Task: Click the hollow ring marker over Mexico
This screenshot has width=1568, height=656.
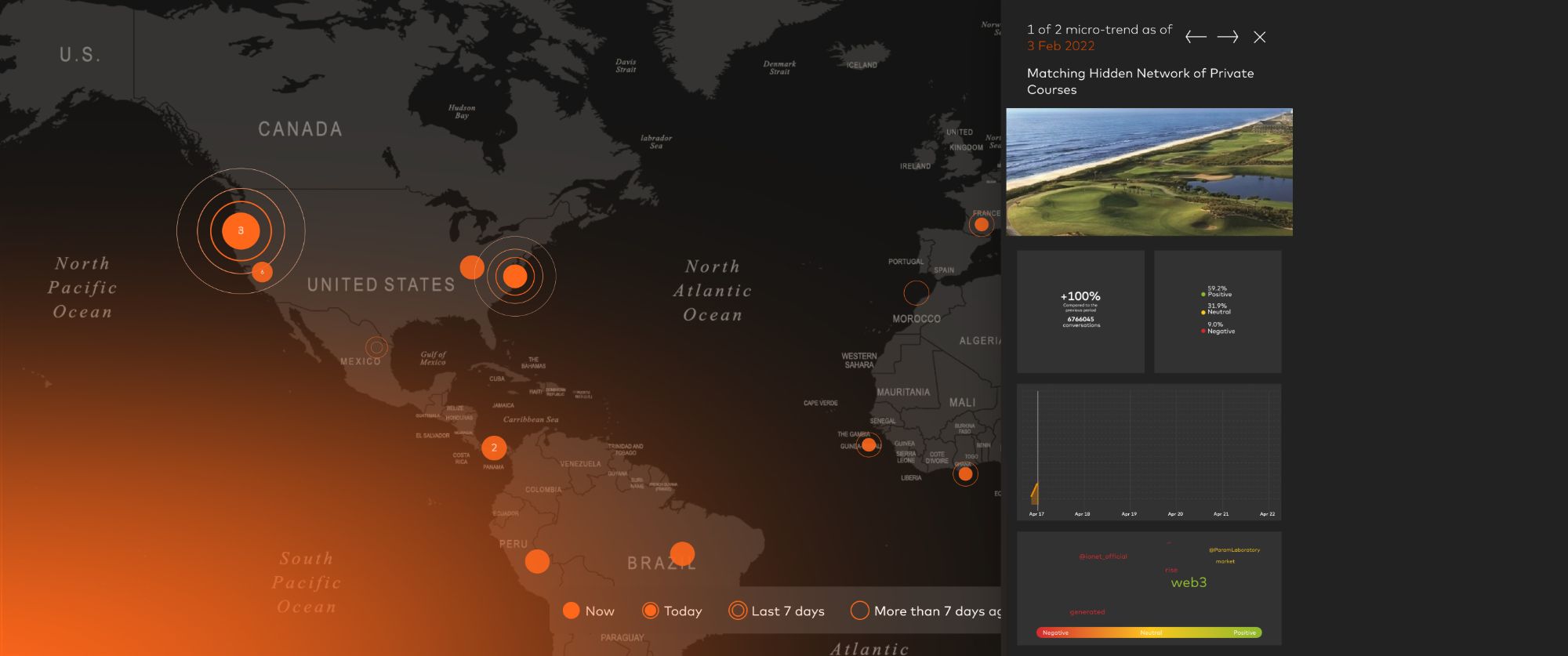Action: tap(376, 346)
